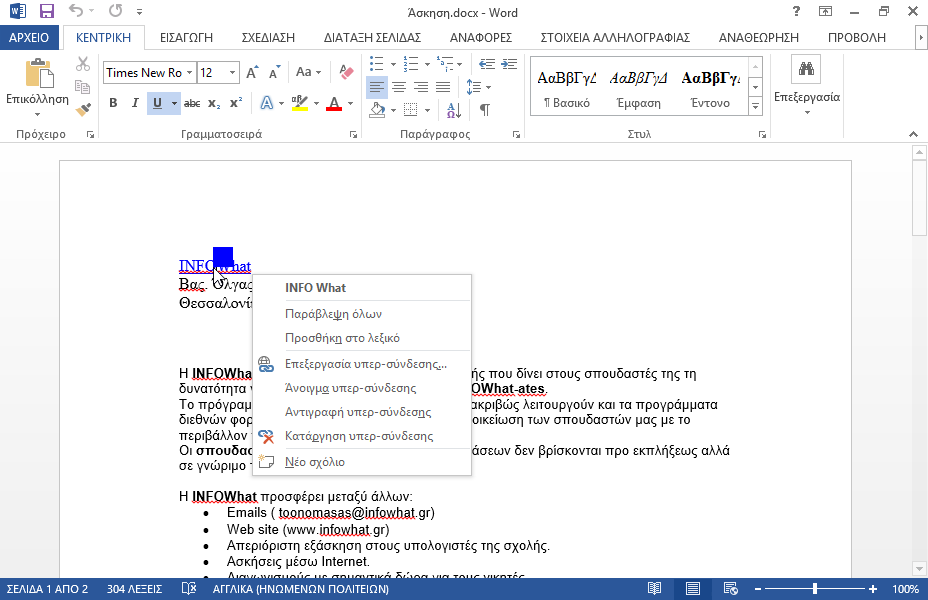928x600 pixels.
Task: Expand the styles gallery more arrow
Action: coord(755,107)
